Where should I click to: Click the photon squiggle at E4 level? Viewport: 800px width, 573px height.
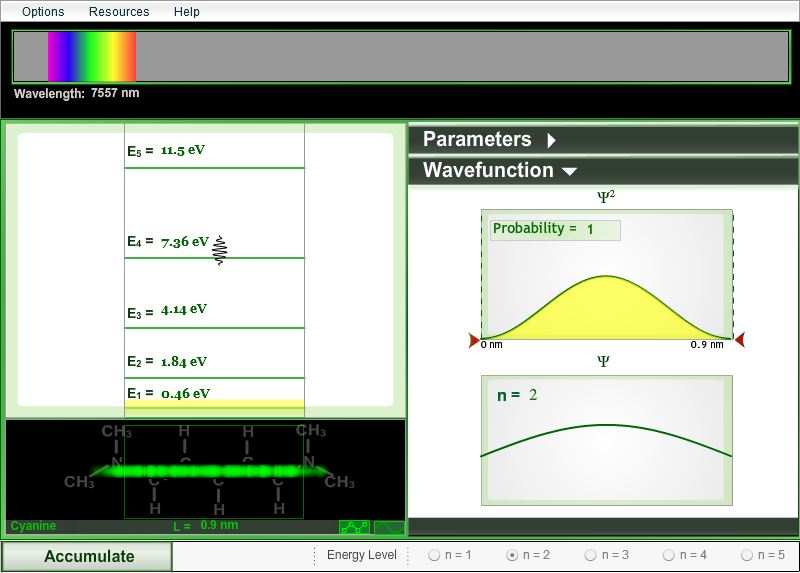coord(220,249)
